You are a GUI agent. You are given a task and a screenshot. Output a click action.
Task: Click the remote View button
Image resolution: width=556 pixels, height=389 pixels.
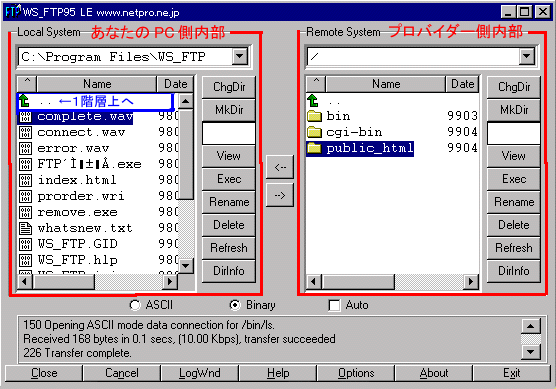tap(514, 156)
